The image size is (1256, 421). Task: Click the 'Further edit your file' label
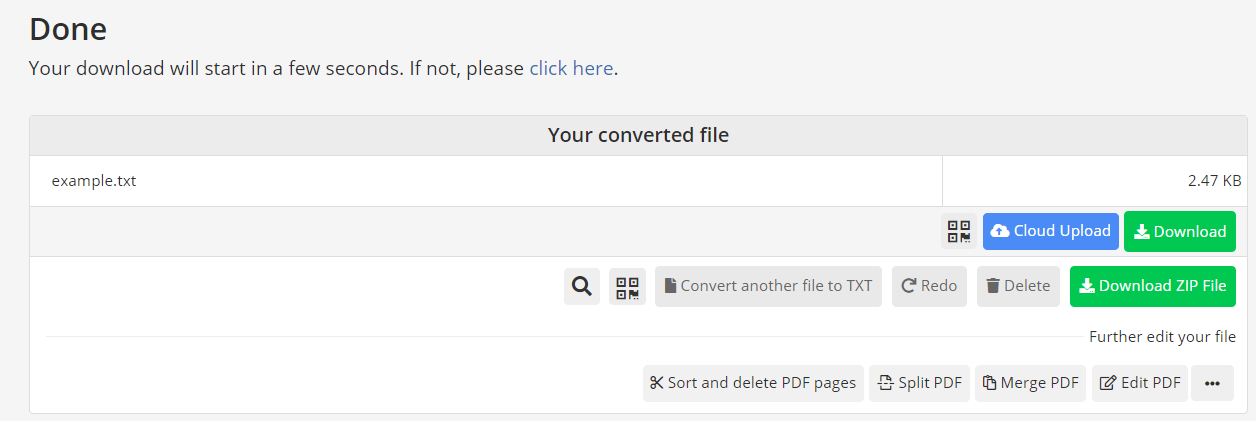pyautogui.click(x=1162, y=337)
